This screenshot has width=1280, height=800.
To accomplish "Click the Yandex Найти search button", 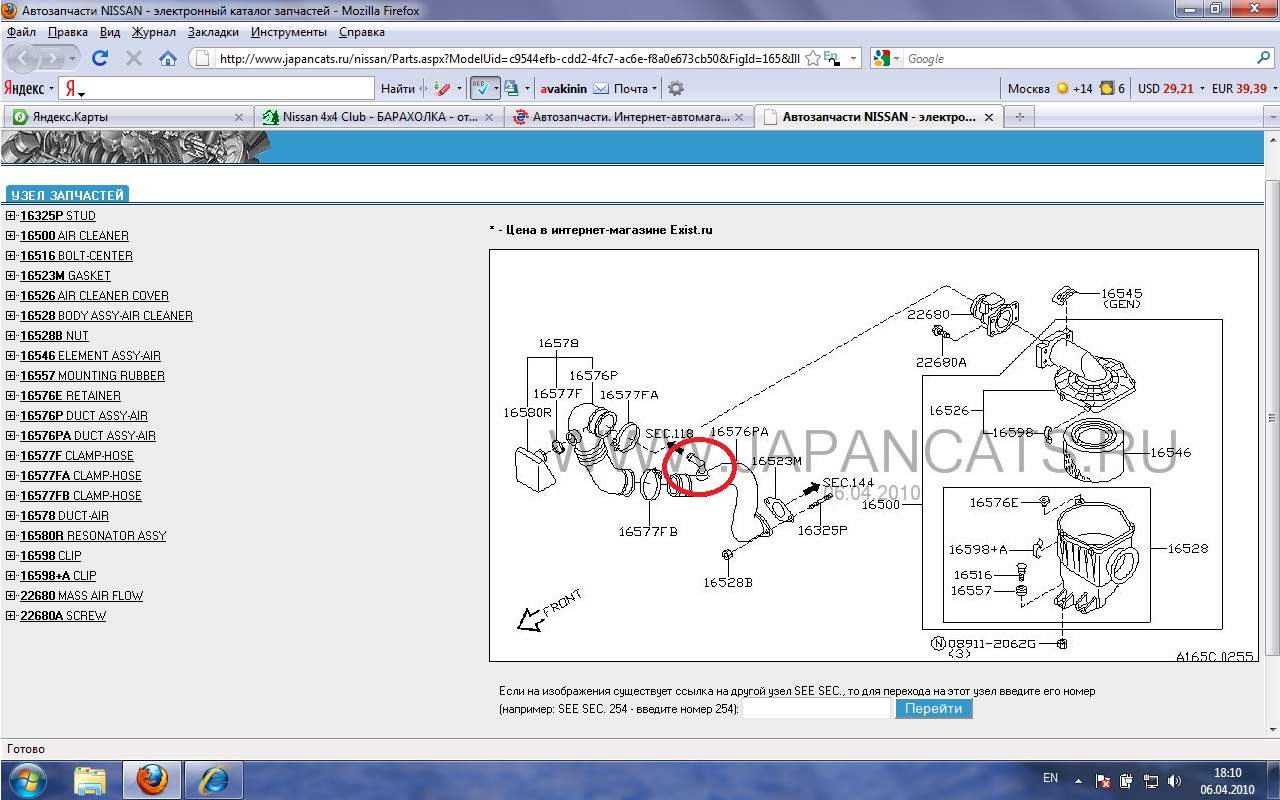I will [398, 88].
